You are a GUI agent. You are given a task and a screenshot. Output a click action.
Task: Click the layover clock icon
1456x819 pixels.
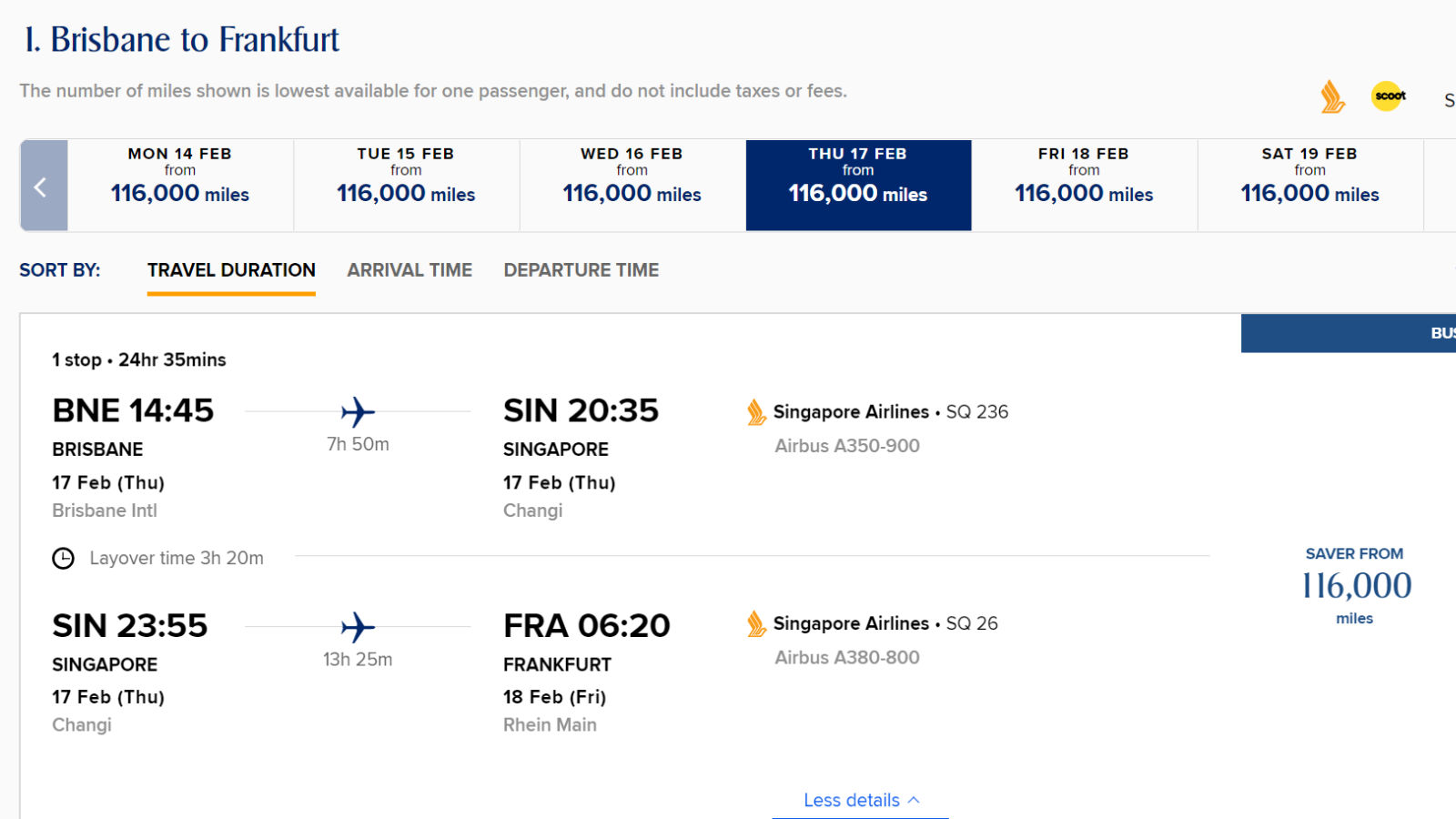63,558
